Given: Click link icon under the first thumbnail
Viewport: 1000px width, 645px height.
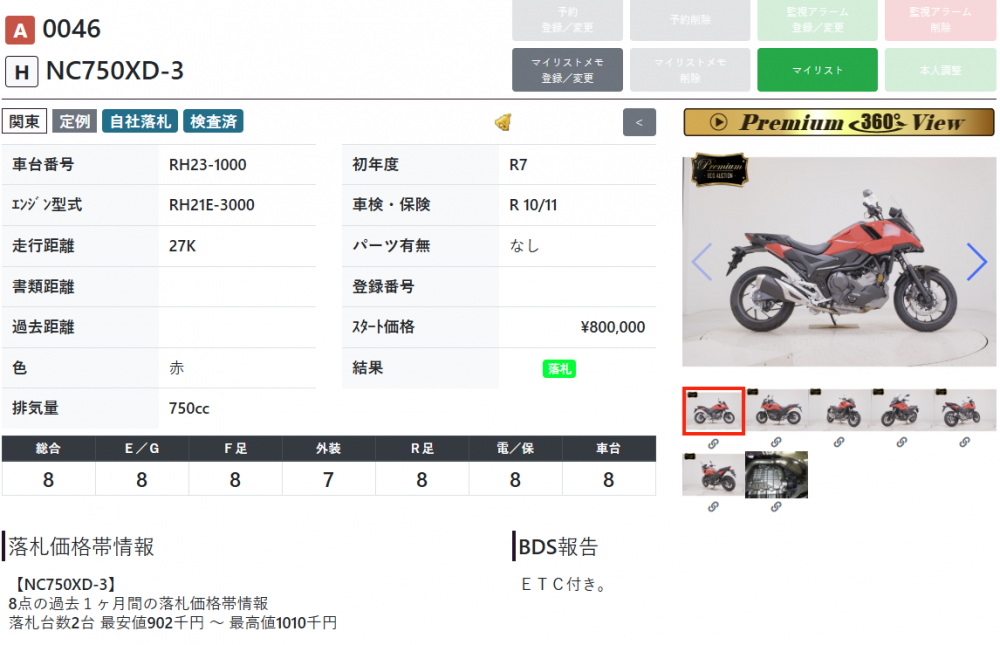Looking at the screenshot, I should pos(713,442).
